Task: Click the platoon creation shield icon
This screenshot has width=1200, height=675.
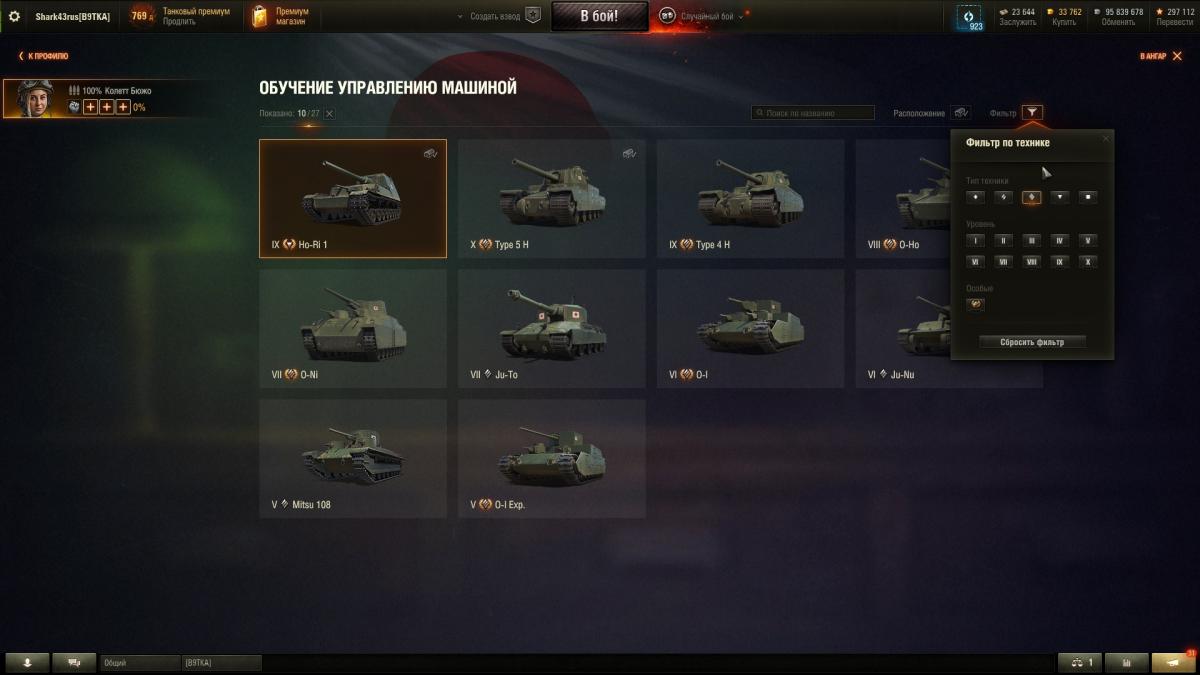Action: pyautogui.click(x=533, y=16)
